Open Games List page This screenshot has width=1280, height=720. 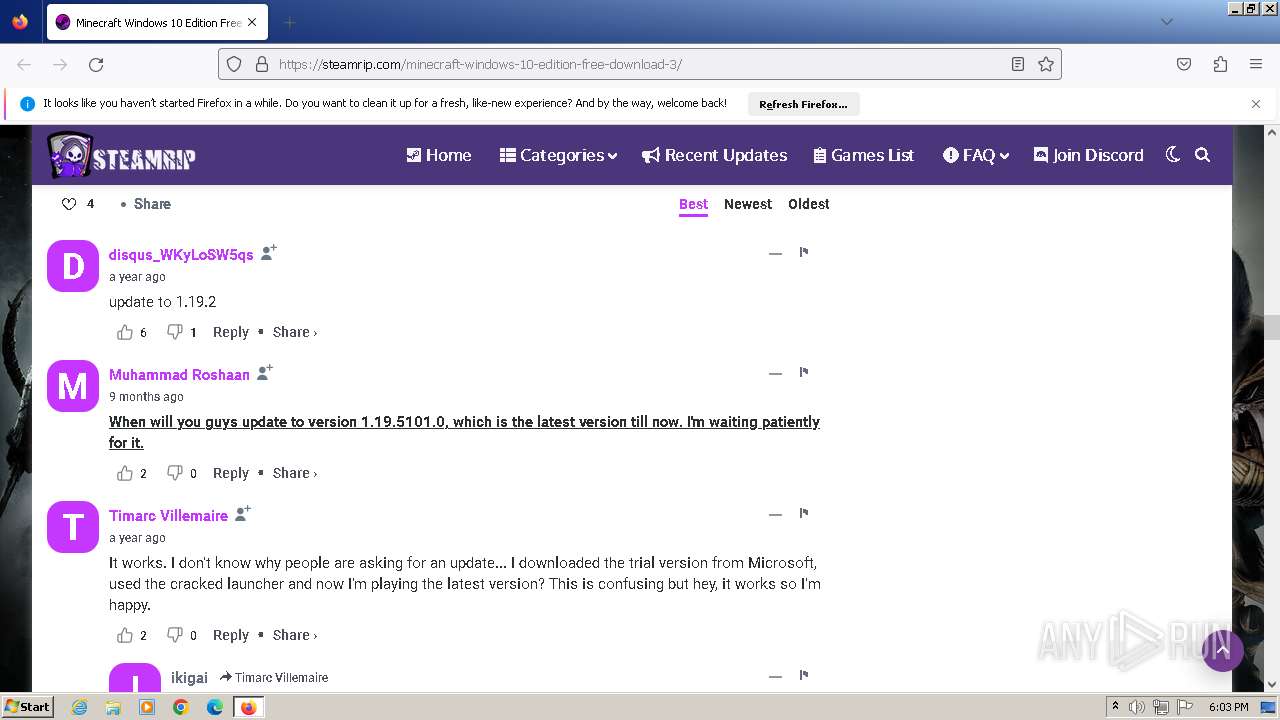(864, 155)
